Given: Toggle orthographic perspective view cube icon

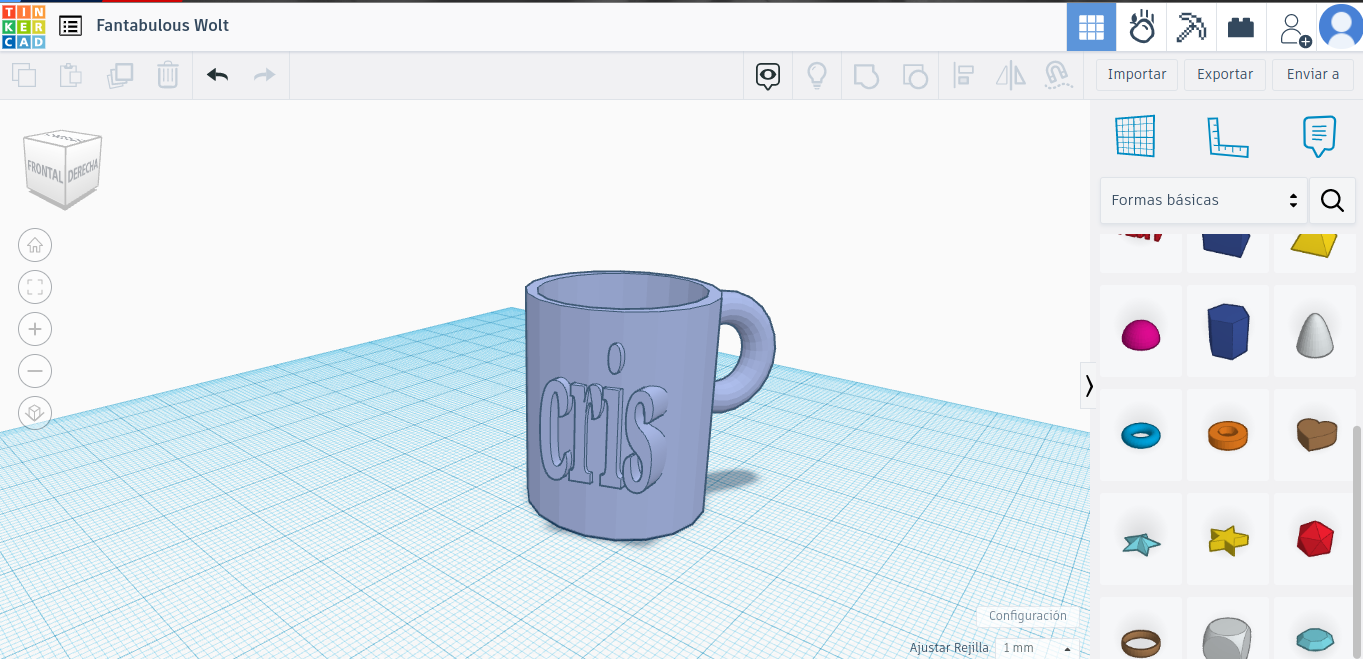Looking at the screenshot, I should pos(35,413).
